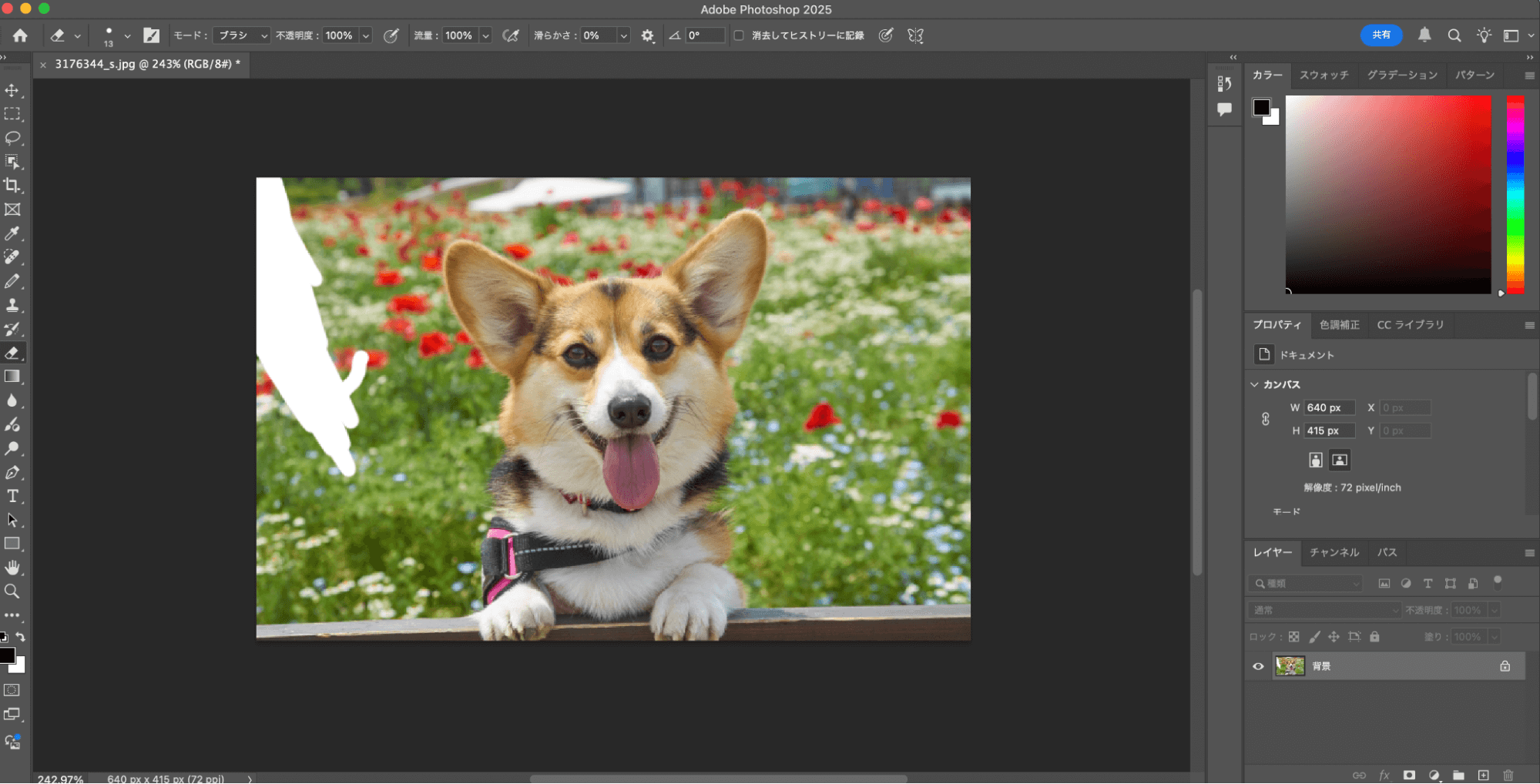This screenshot has width=1540, height=784.
Task: Click the color field picker
Action: 1387,194
